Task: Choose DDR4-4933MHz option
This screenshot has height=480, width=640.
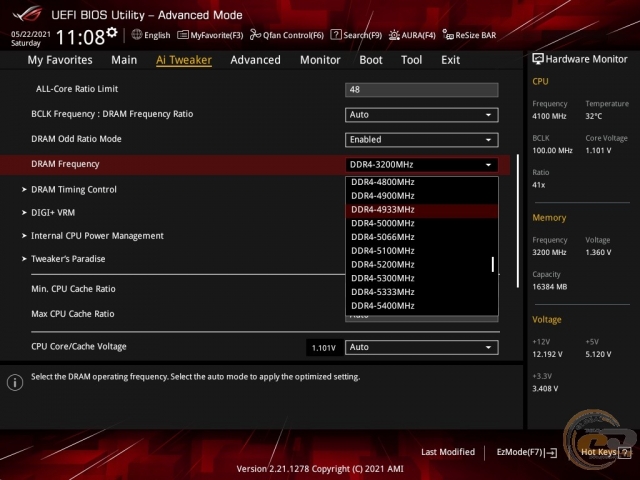Action: pyautogui.click(x=422, y=210)
